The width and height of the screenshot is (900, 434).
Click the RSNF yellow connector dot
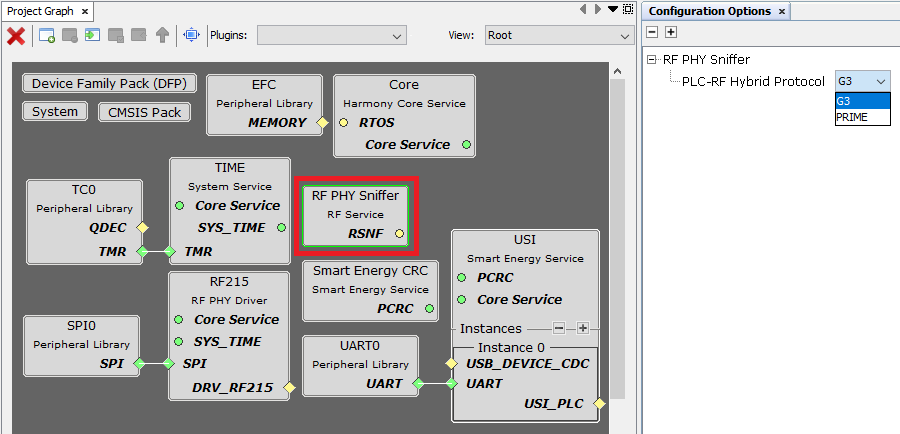coord(399,234)
